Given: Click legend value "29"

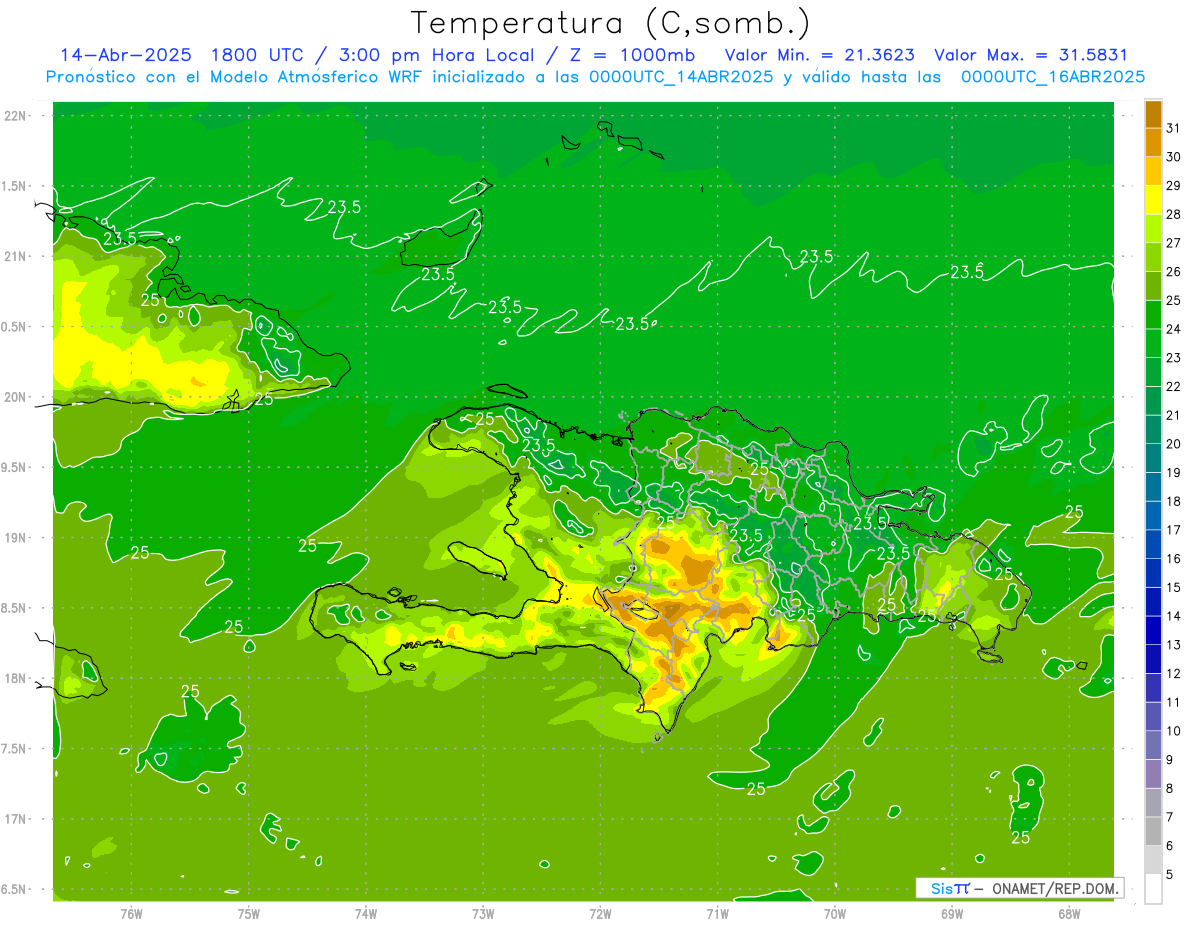Looking at the screenshot, I should click(x=1173, y=185).
